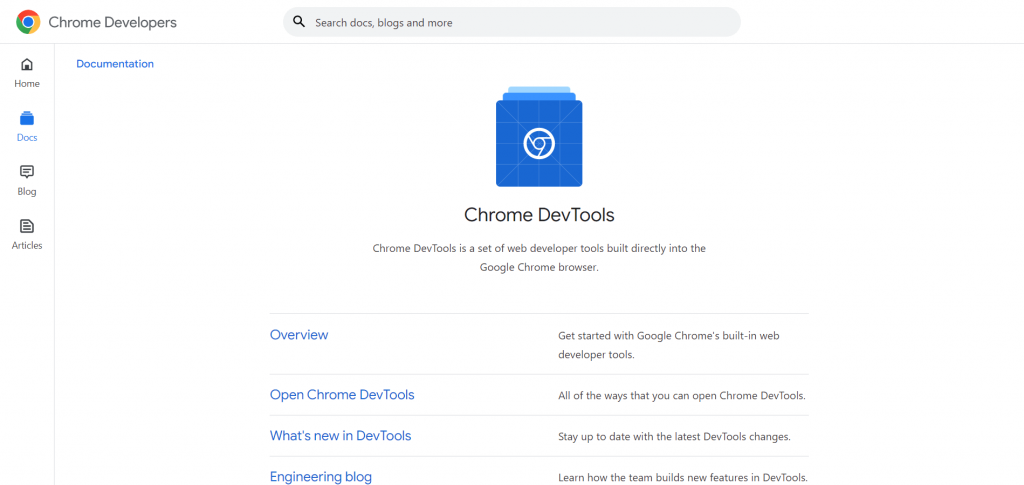Image resolution: width=1024 pixels, height=485 pixels.
Task: Click the DevTools description paragraph text
Action: (x=539, y=257)
